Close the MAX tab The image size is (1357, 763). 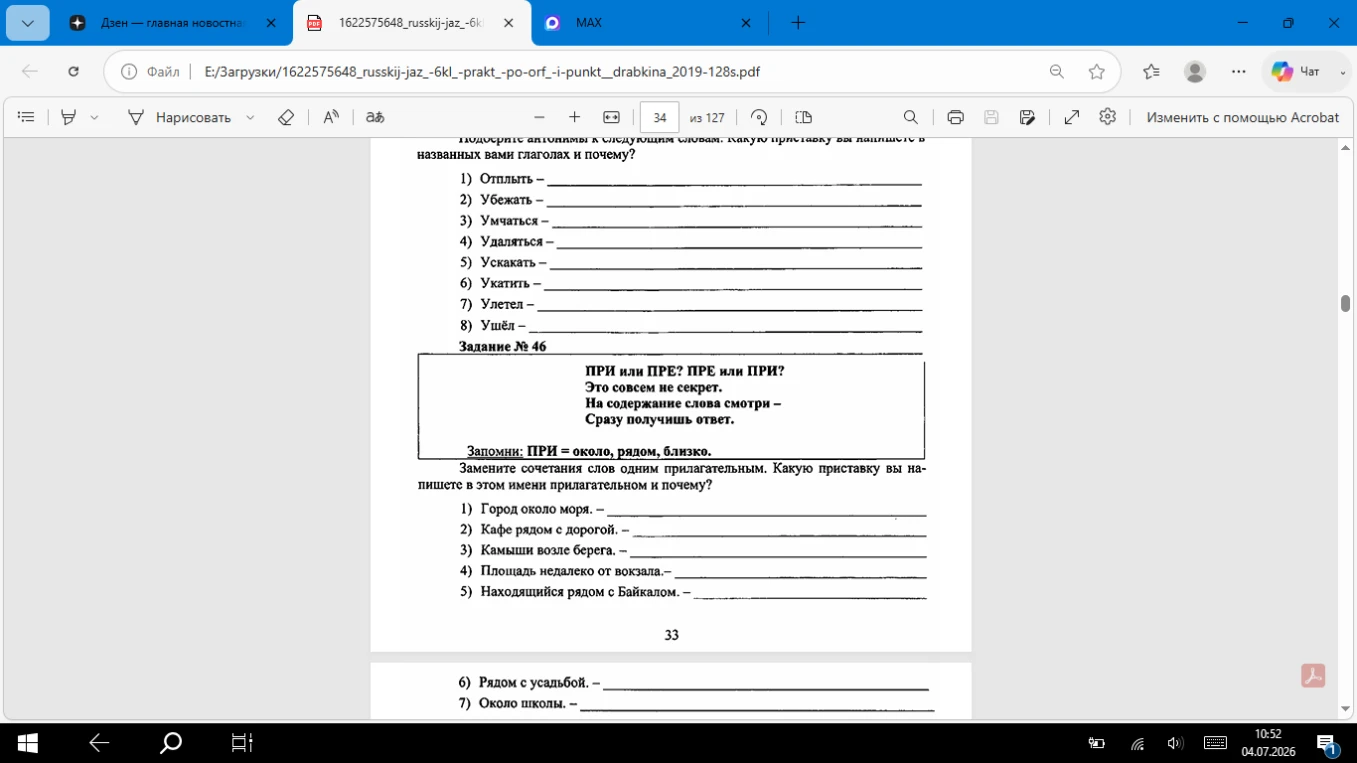[746, 23]
